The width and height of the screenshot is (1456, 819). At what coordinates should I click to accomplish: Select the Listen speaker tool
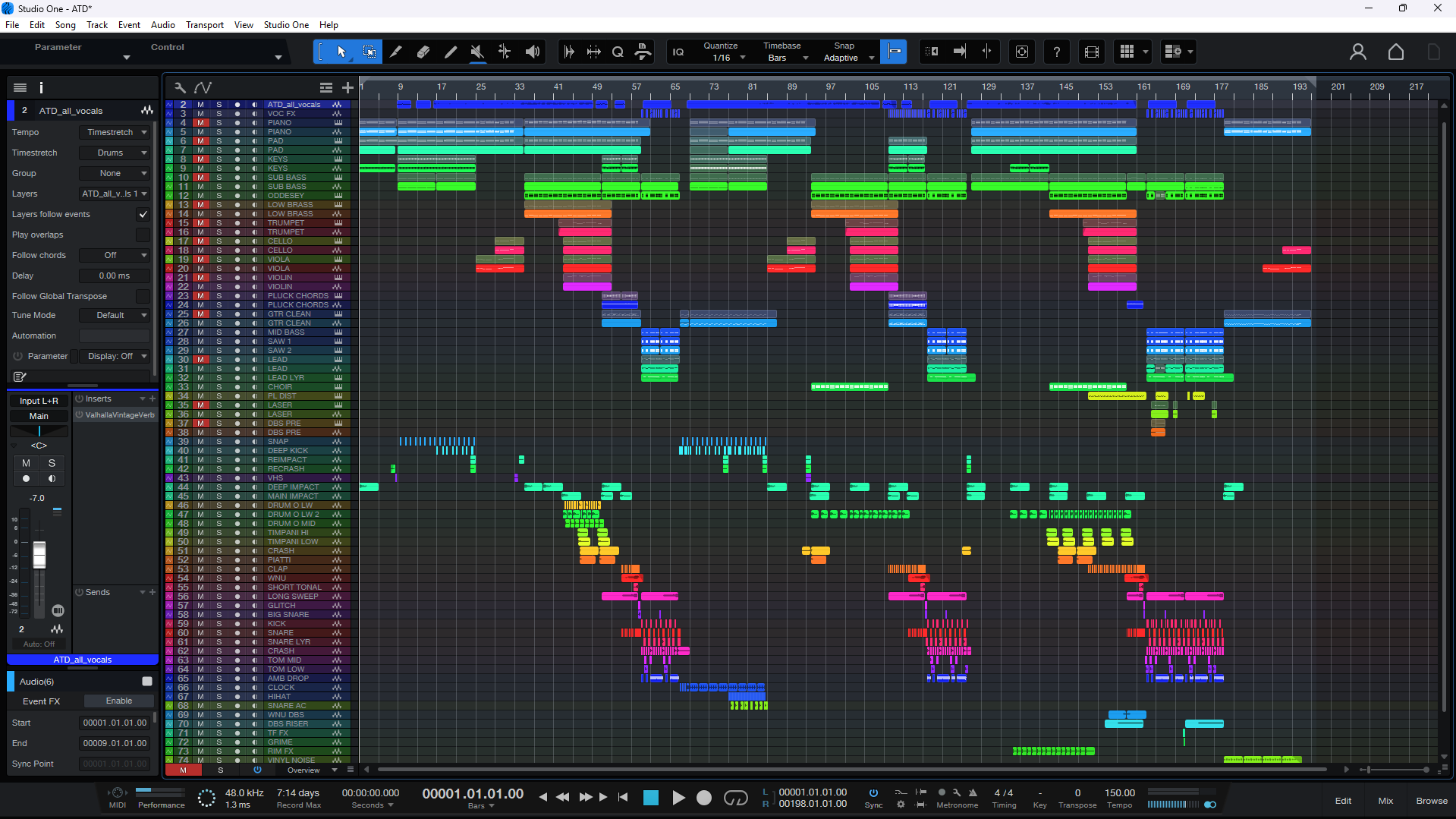pyautogui.click(x=533, y=52)
